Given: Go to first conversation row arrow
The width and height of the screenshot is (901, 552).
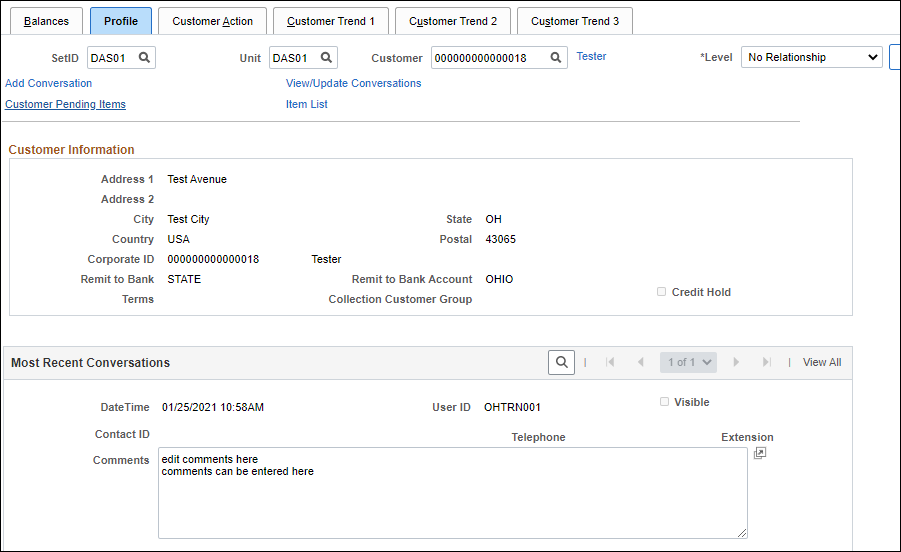Looking at the screenshot, I should [610, 362].
